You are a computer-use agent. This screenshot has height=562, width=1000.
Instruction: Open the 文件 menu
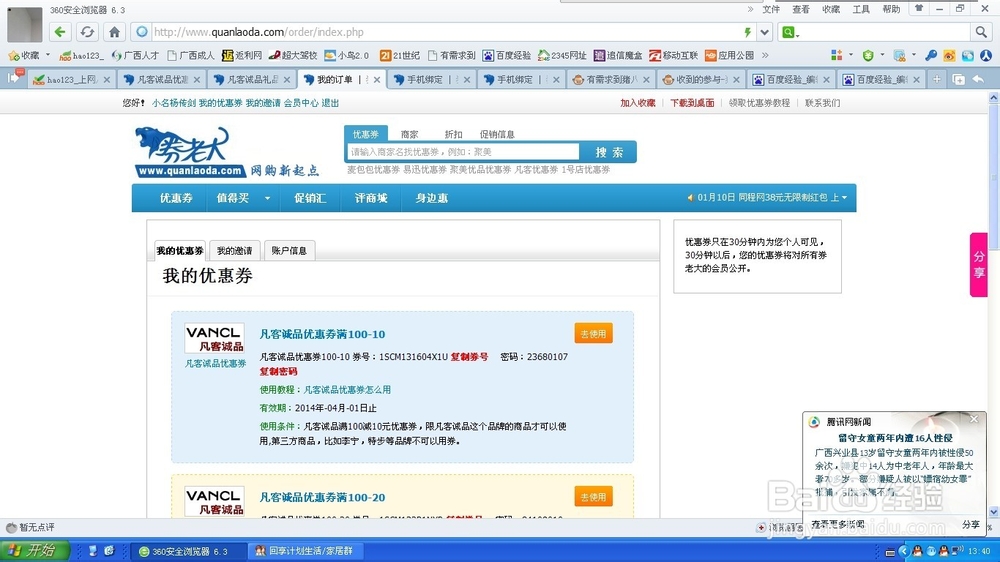(771, 9)
